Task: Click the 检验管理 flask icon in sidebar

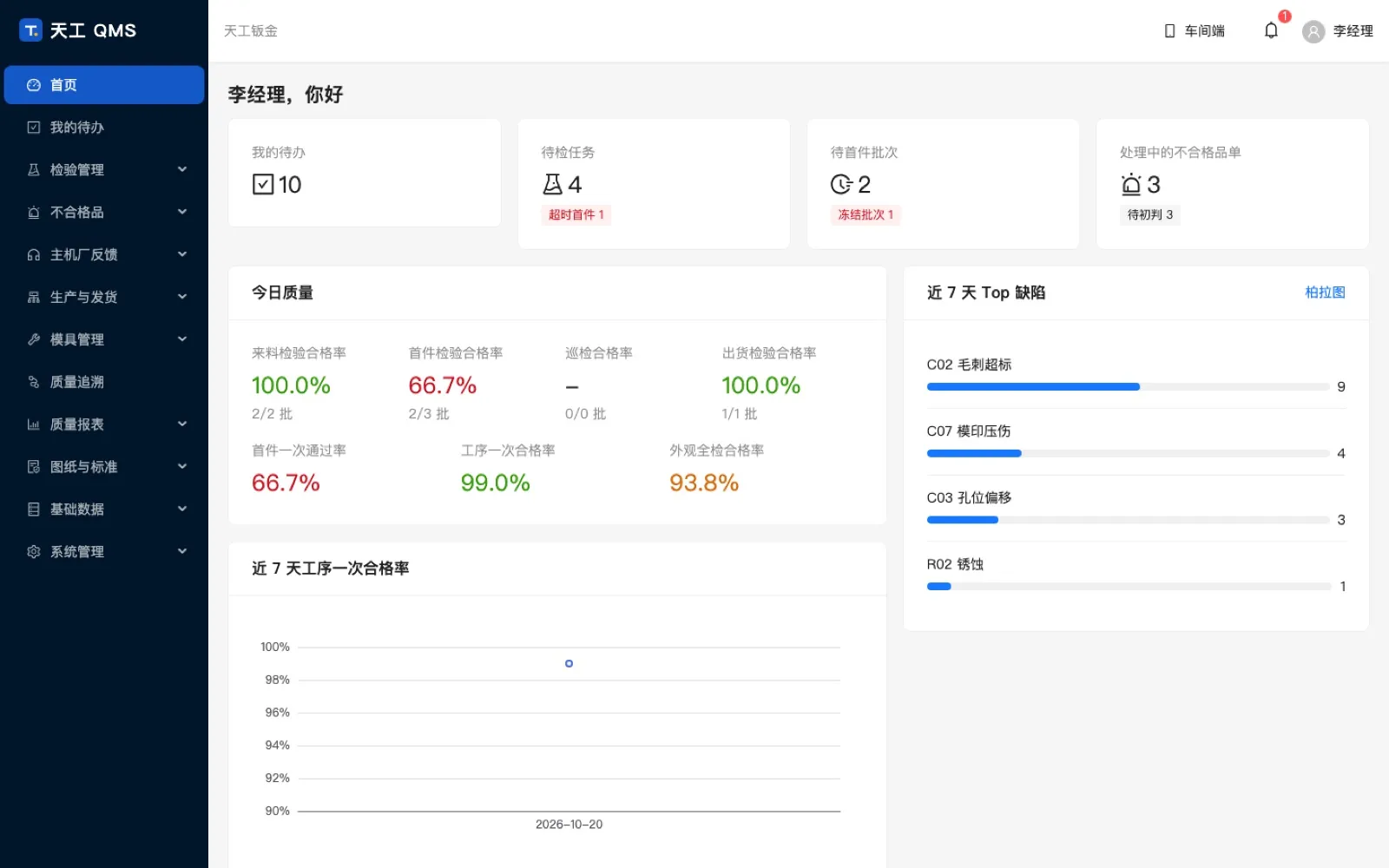Action: [34, 170]
